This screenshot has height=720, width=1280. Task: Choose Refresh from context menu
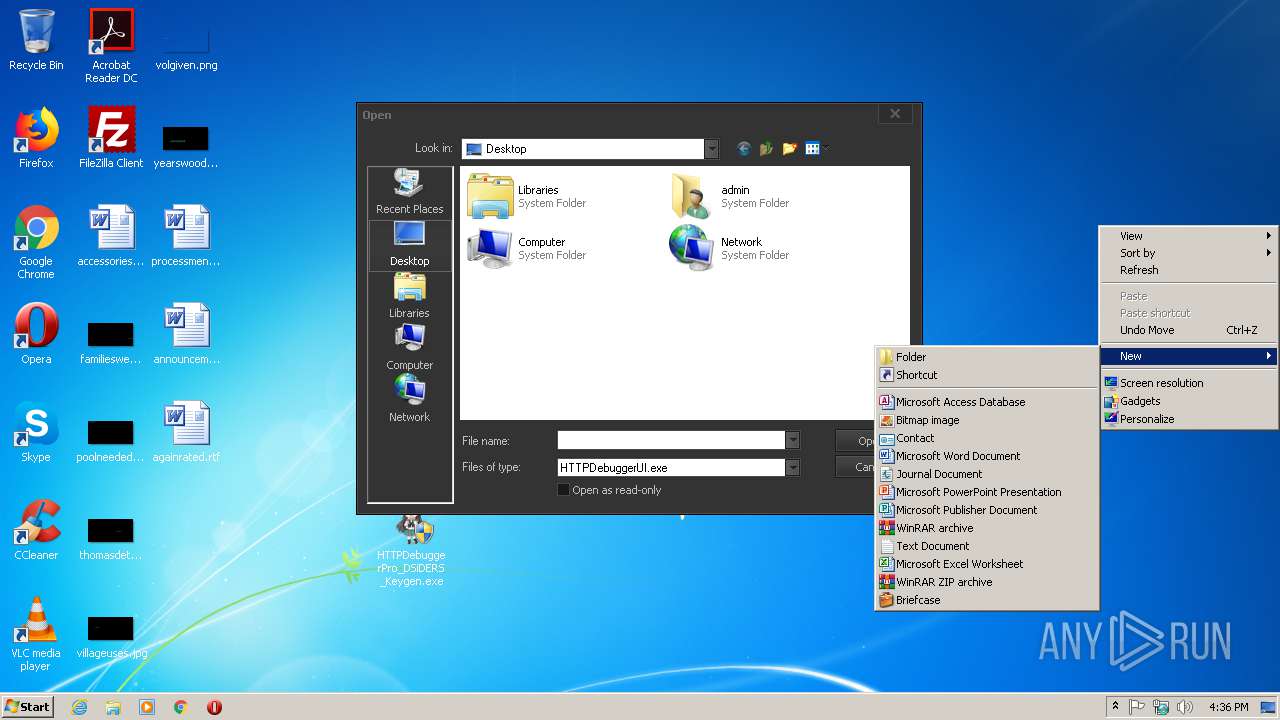point(1188,270)
